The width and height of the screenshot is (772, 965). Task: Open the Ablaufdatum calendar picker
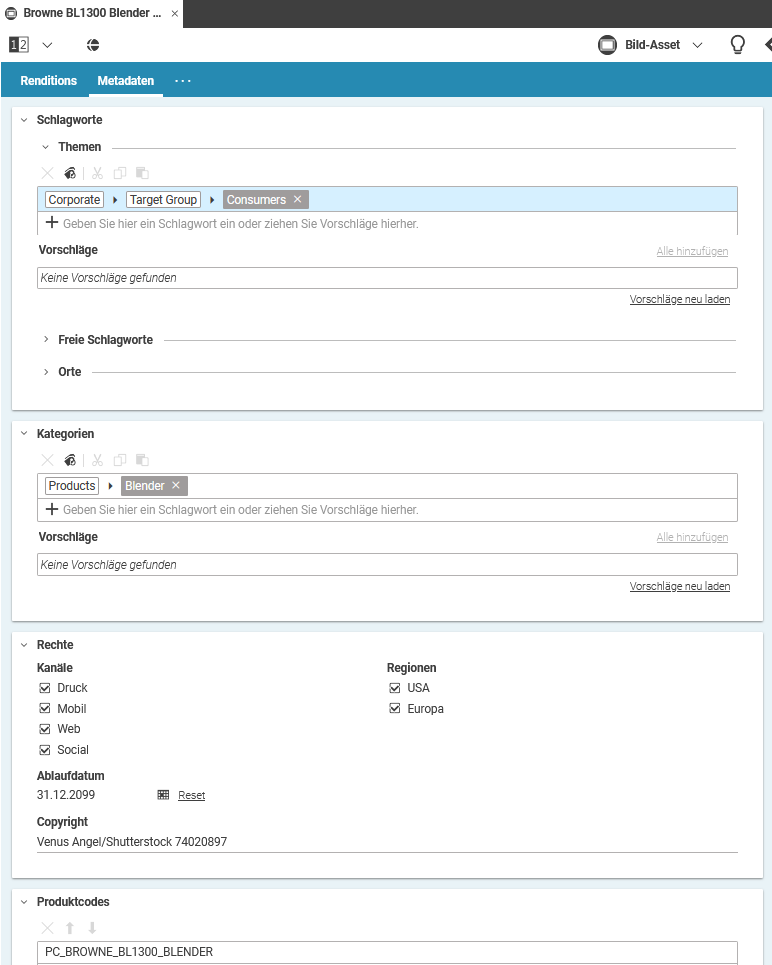click(x=163, y=795)
